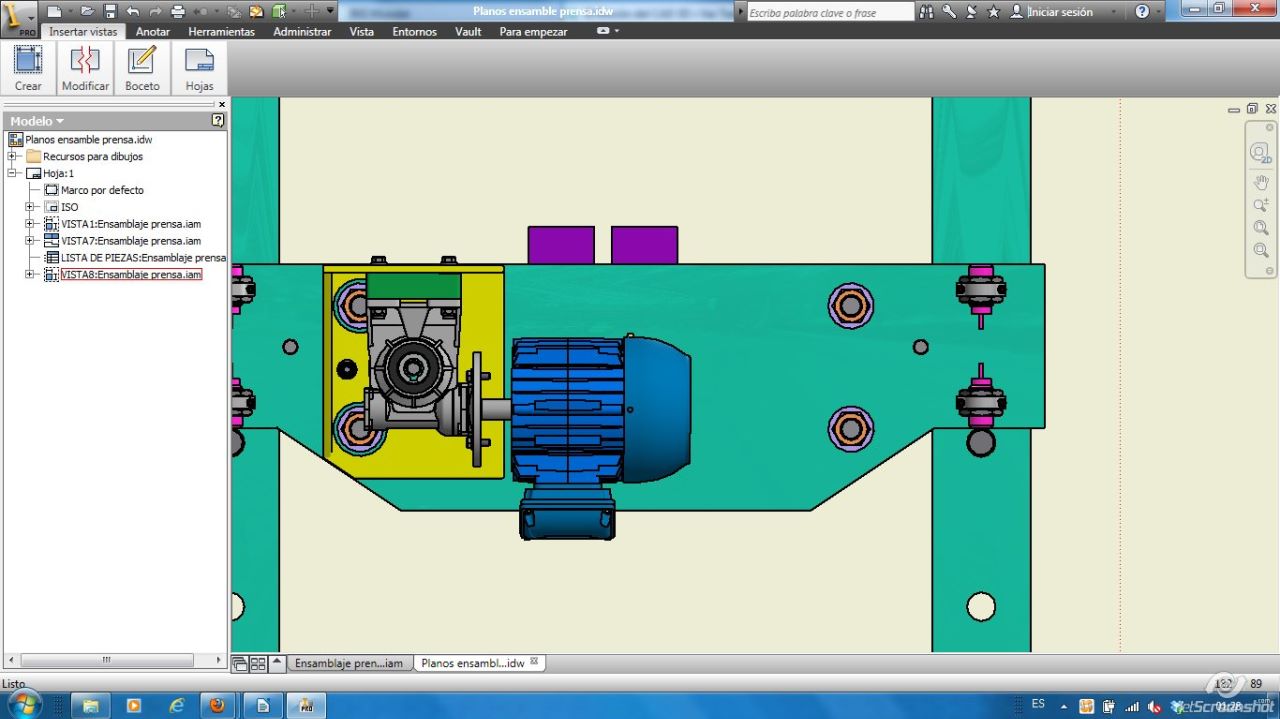Expand VISTA8:Ensamblaje prensa.iam node
The image size is (1280, 719).
pos(30,274)
